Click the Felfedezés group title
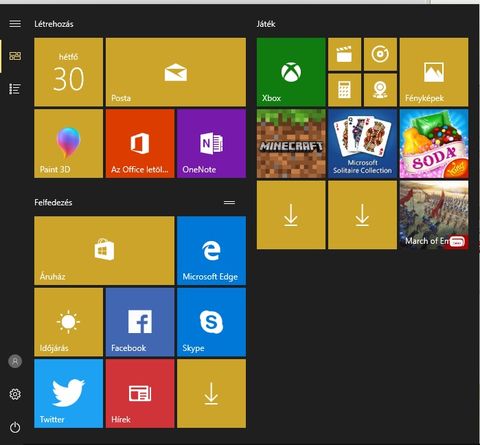This screenshot has height=445, width=480. tap(53, 202)
